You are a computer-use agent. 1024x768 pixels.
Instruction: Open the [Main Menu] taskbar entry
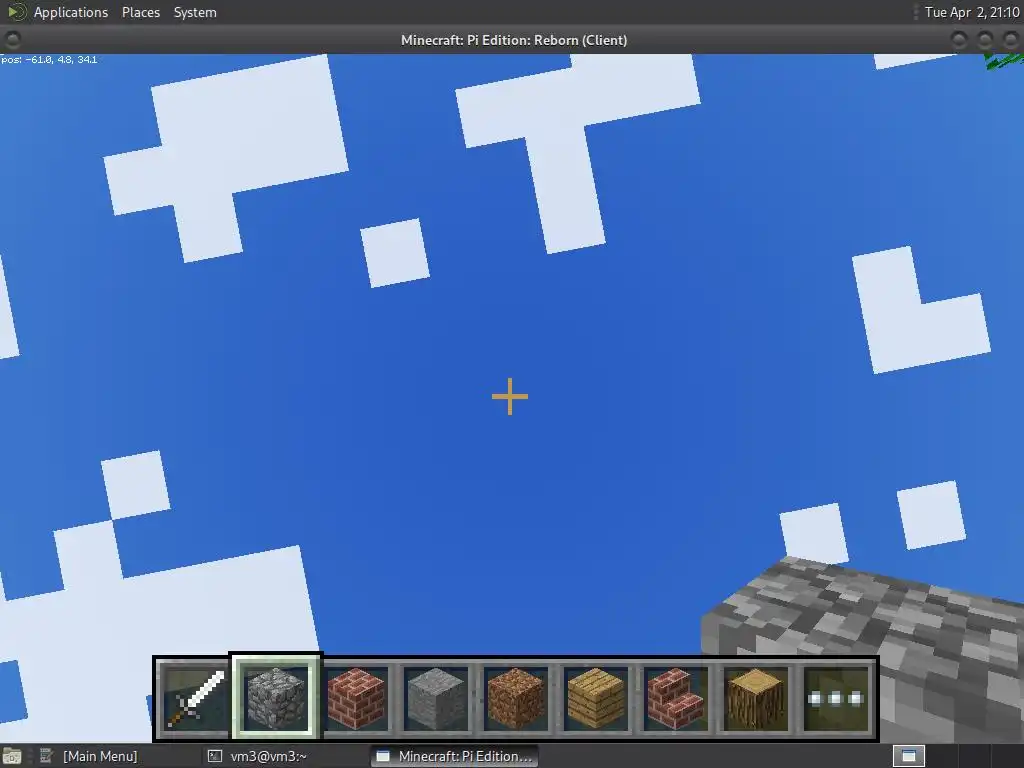click(100, 756)
